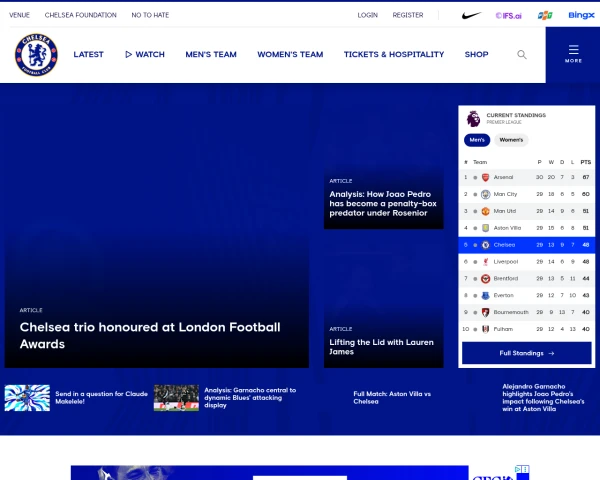This screenshot has height=480, width=600.
Task: Click the Chelsea team name in highlighted row
Action: pyautogui.click(x=504, y=245)
